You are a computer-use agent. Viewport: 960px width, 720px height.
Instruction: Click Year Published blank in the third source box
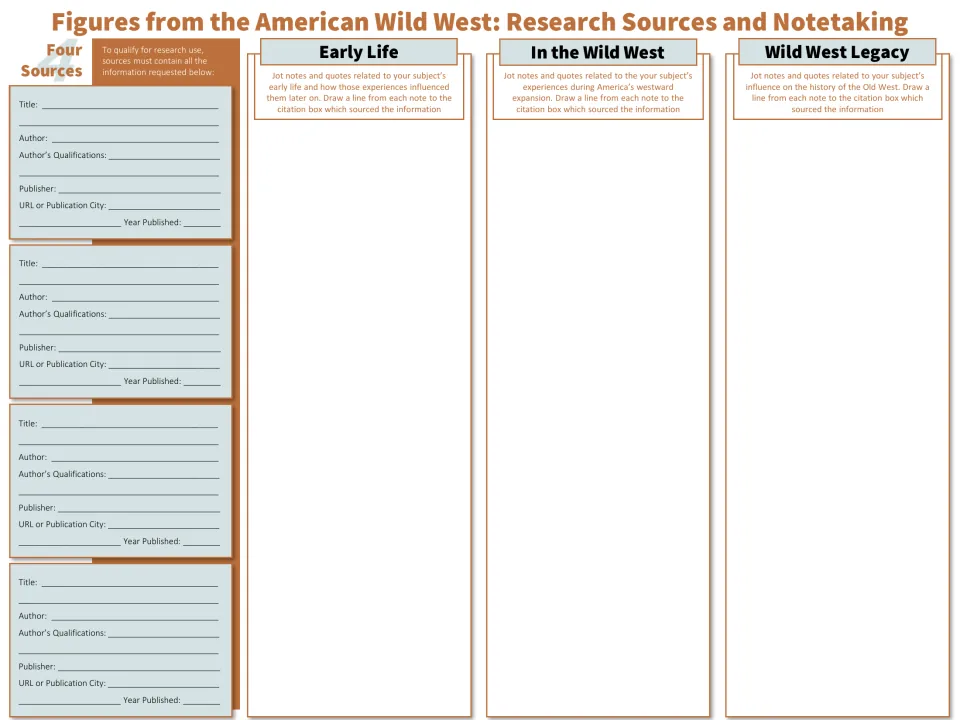(x=201, y=542)
